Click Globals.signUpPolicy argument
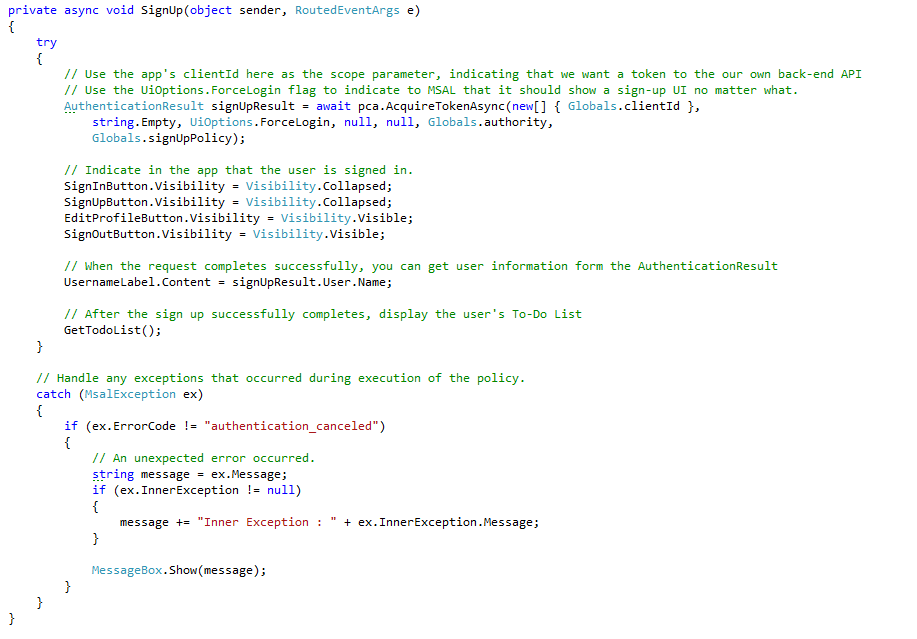 (162, 139)
